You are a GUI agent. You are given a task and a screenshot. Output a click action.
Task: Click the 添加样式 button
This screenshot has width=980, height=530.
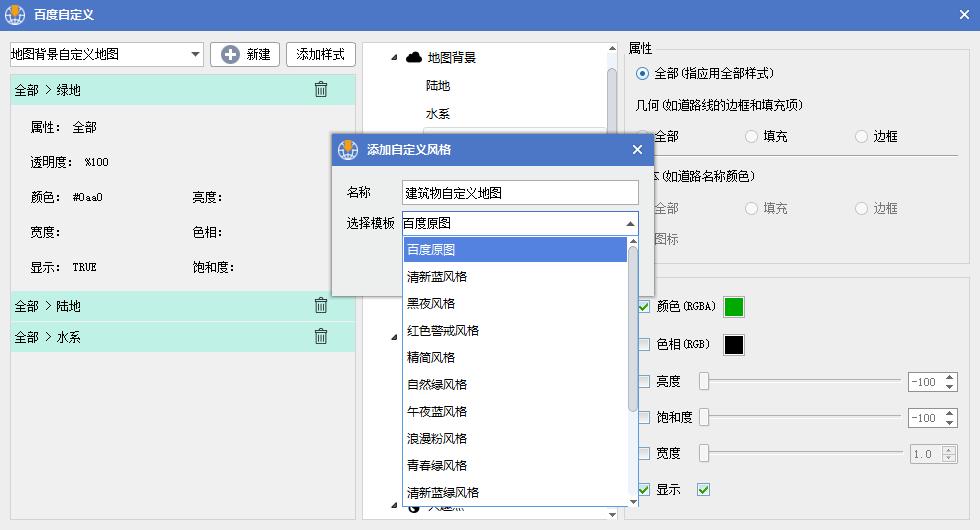tap(321, 54)
